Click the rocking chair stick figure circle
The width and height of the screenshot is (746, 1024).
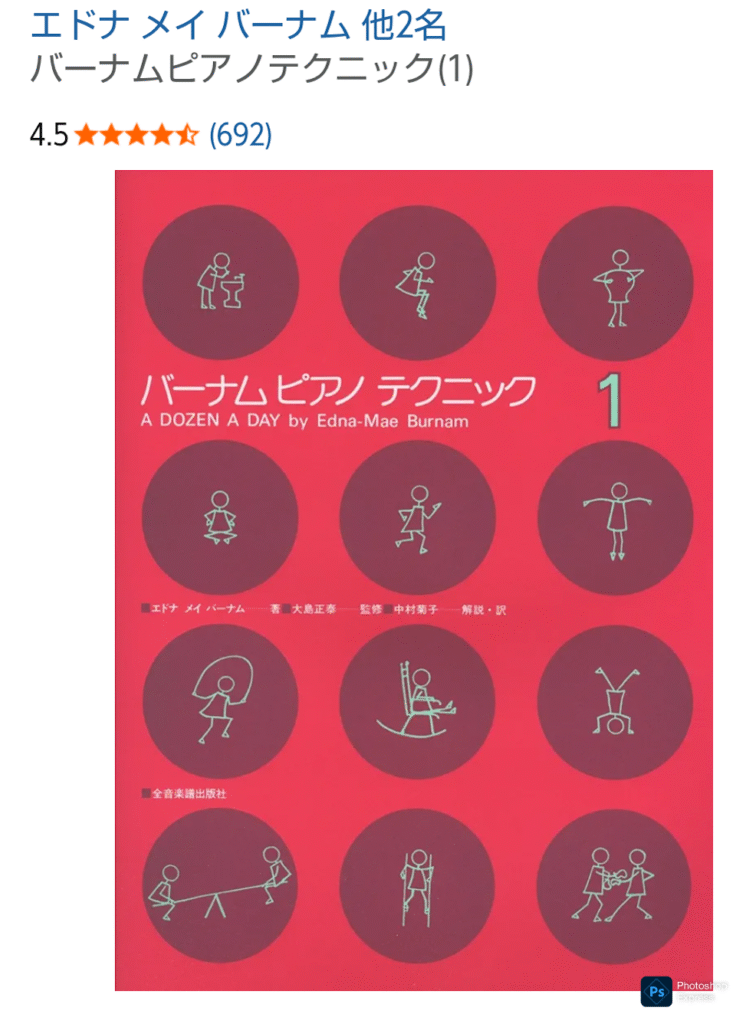click(x=418, y=703)
